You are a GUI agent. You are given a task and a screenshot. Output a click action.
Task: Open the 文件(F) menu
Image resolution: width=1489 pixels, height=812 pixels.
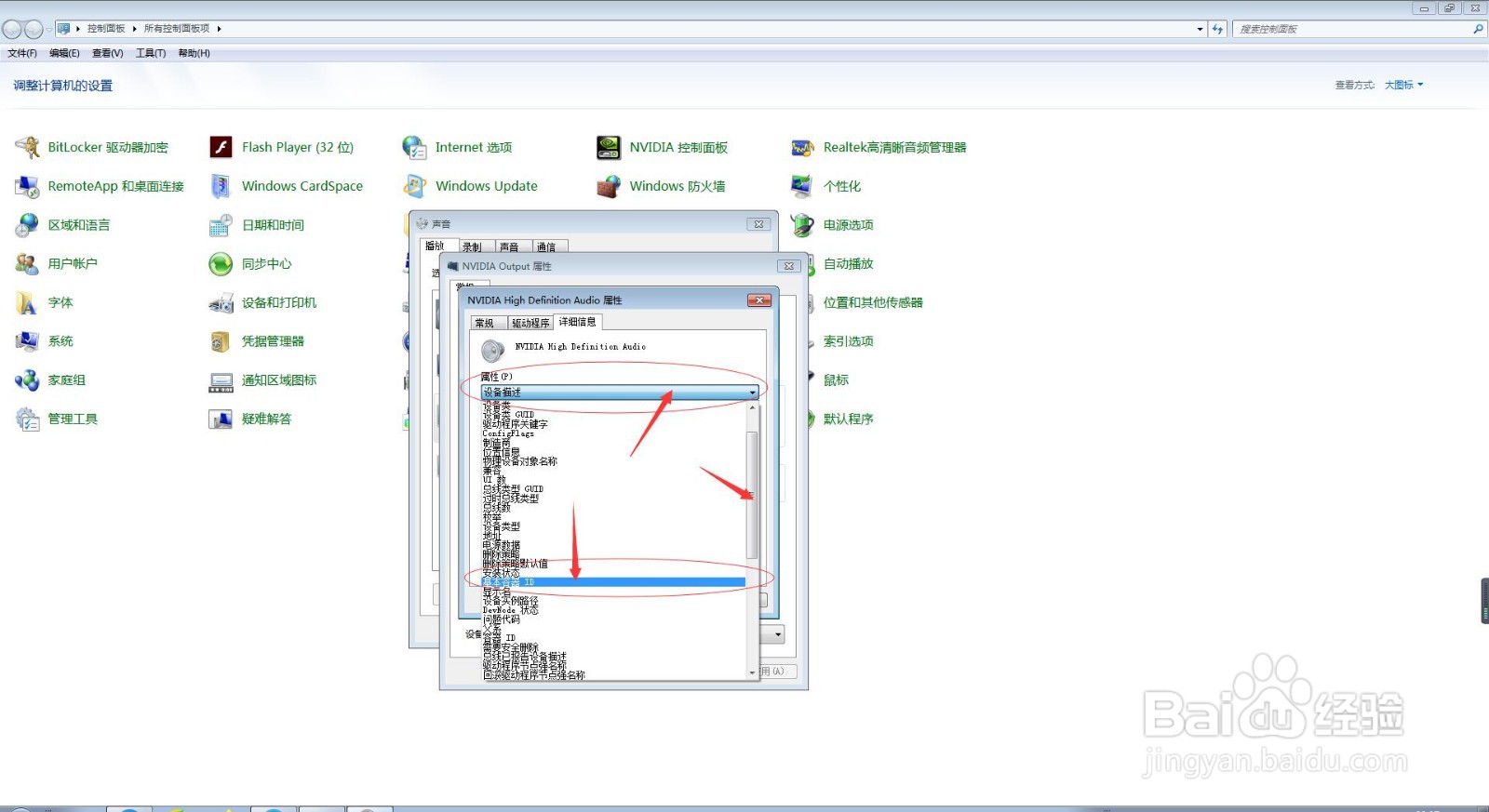click(x=22, y=53)
